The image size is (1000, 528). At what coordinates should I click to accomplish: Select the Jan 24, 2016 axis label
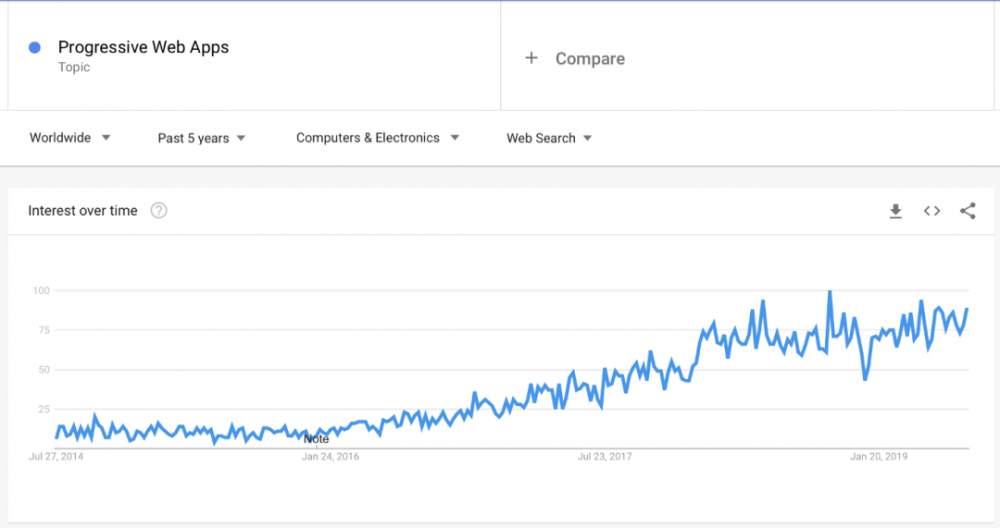point(330,457)
